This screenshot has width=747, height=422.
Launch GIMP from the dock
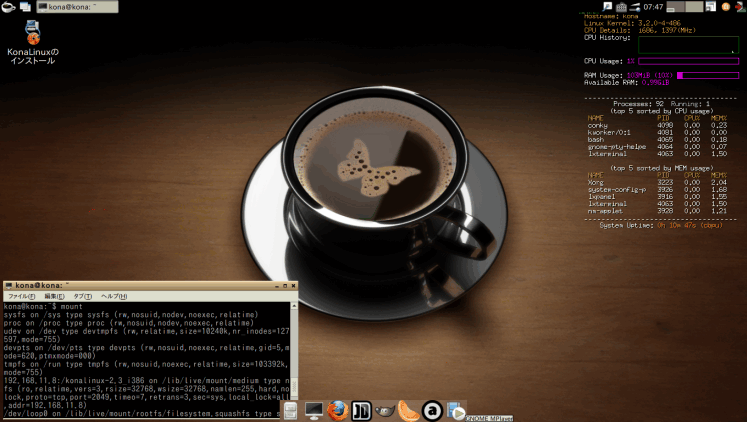click(384, 411)
